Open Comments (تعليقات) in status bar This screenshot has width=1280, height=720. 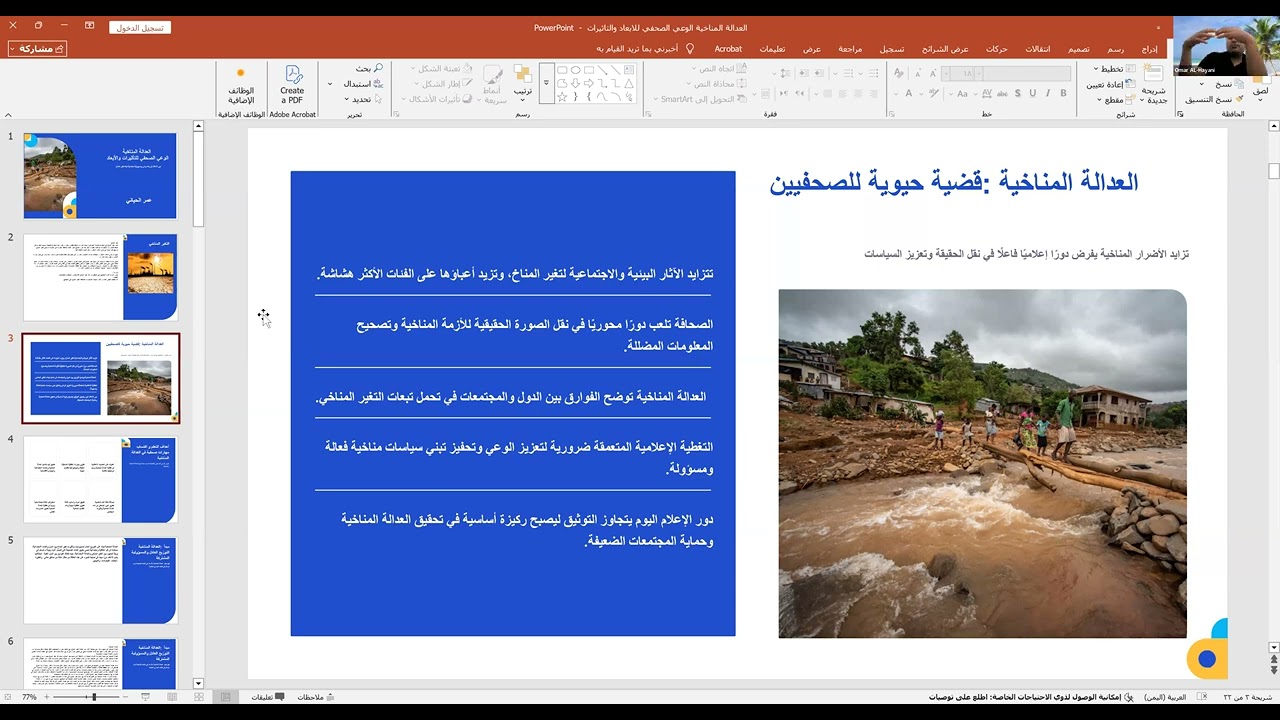tap(268, 697)
